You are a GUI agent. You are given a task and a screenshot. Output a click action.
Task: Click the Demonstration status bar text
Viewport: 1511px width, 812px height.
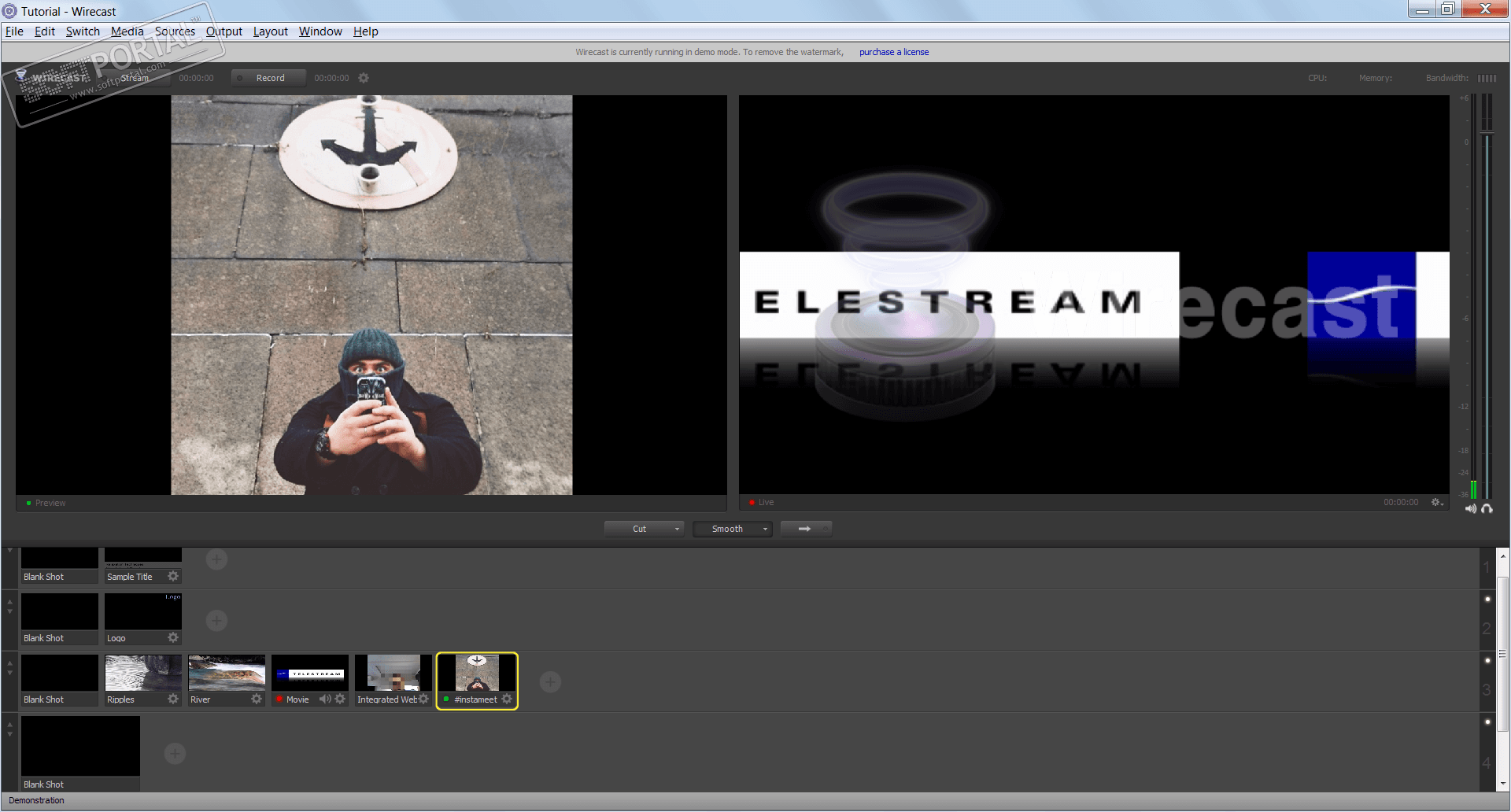click(x=37, y=801)
